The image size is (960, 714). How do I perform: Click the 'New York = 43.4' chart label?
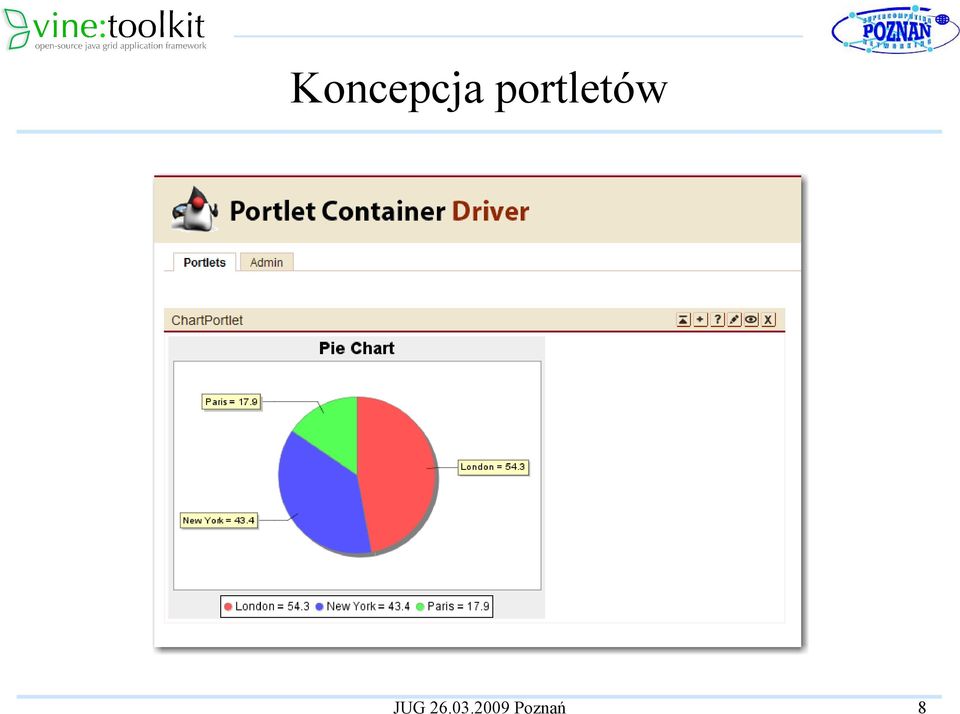(x=219, y=520)
